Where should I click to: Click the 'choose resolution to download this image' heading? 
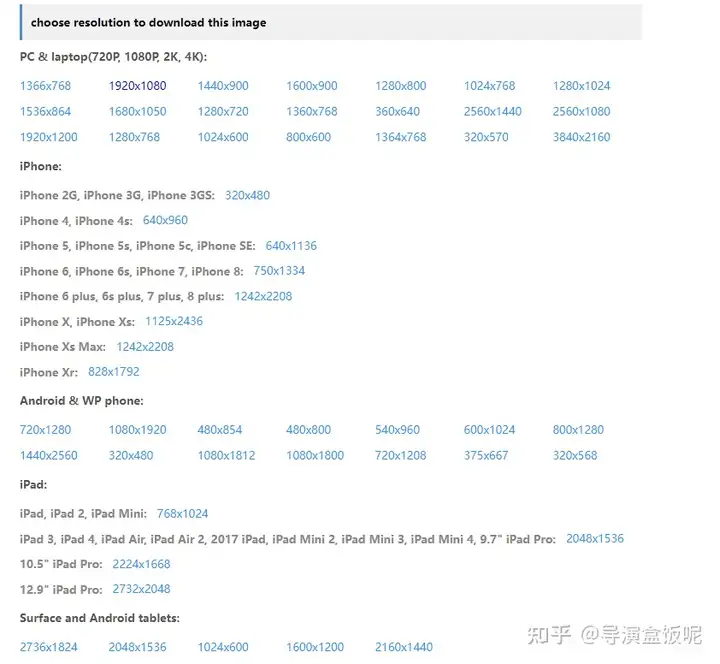pyautogui.click(x=148, y=23)
